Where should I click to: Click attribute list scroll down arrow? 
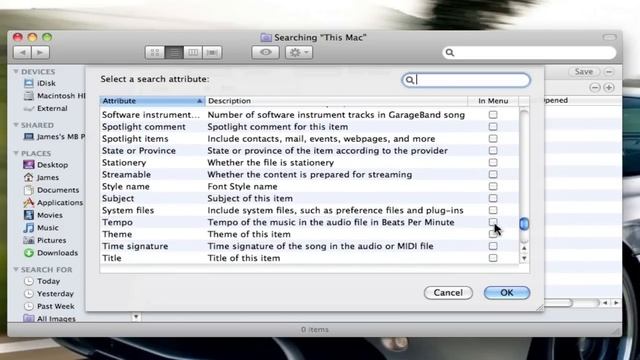click(x=524, y=258)
